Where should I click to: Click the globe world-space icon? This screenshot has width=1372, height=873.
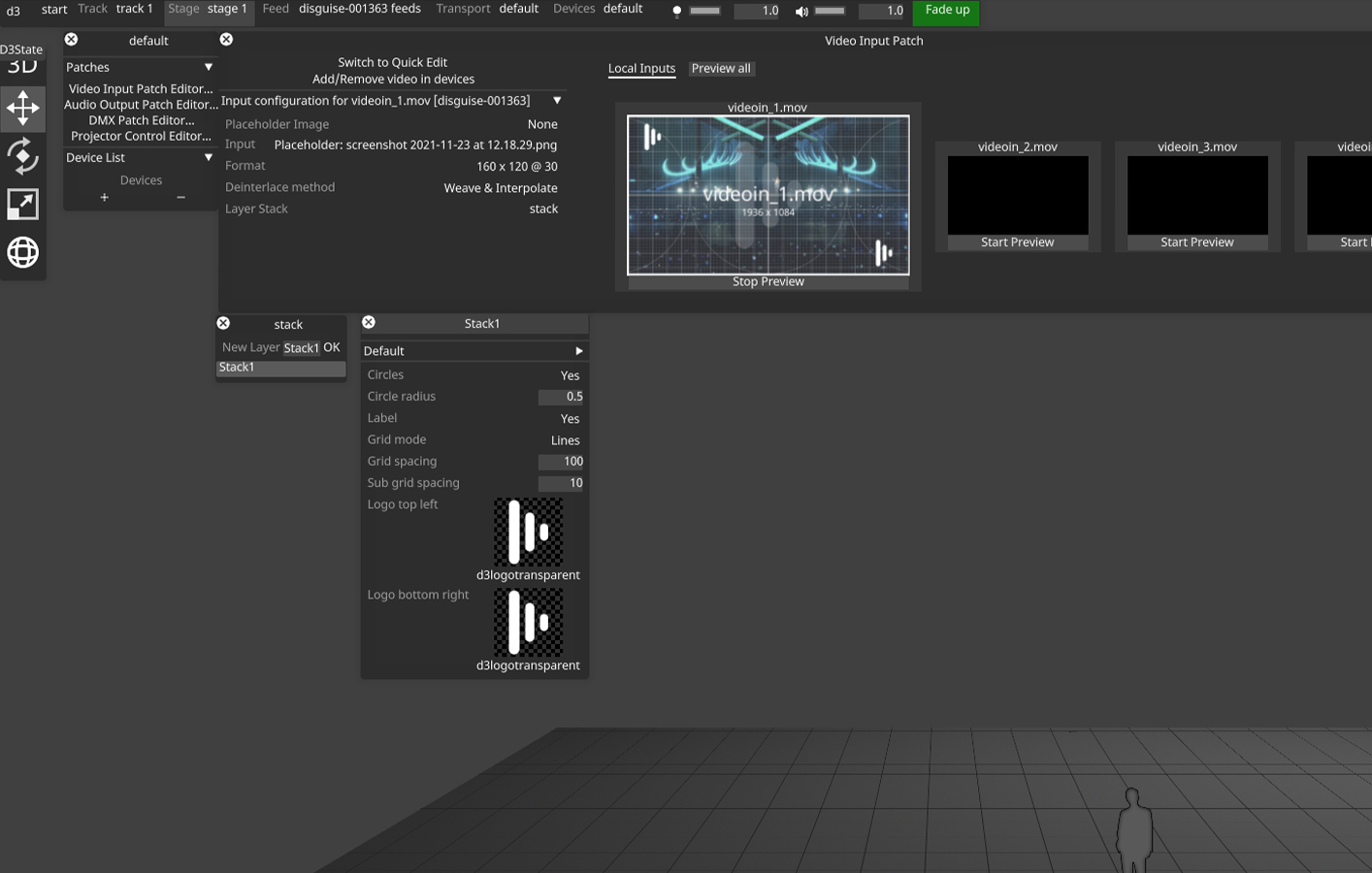(x=22, y=252)
